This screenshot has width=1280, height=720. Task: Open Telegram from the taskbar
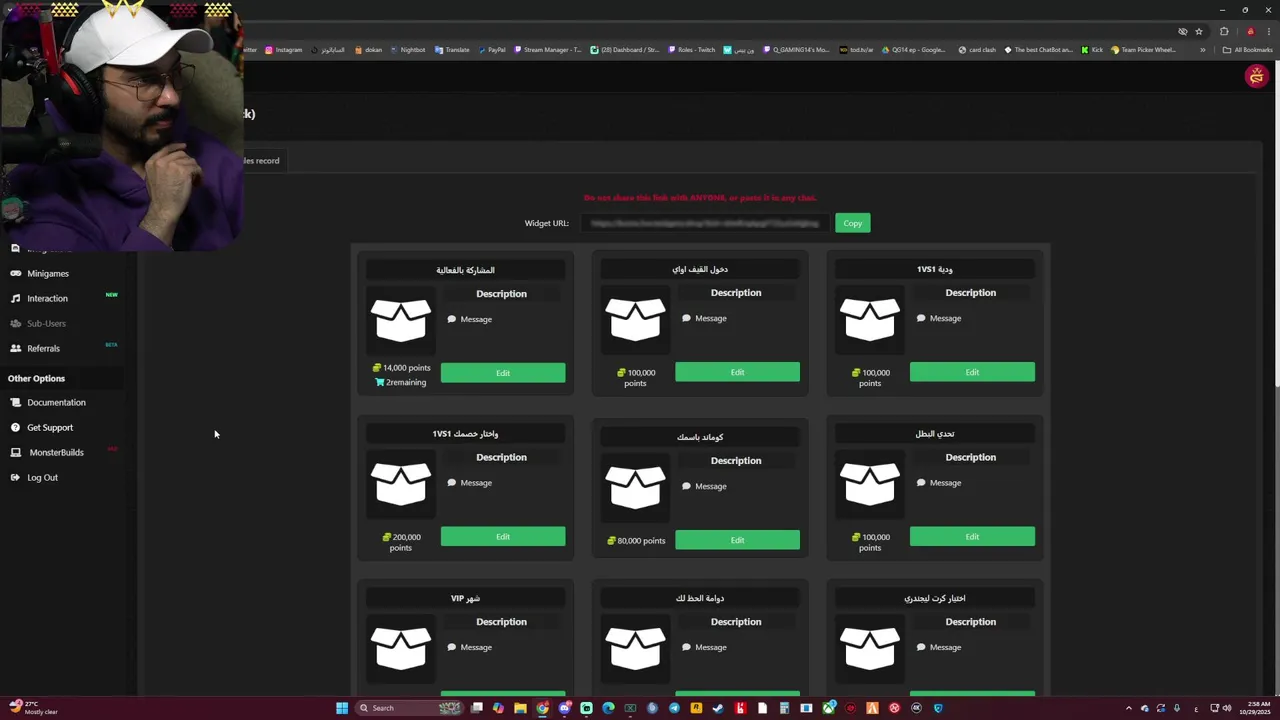coord(674,708)
